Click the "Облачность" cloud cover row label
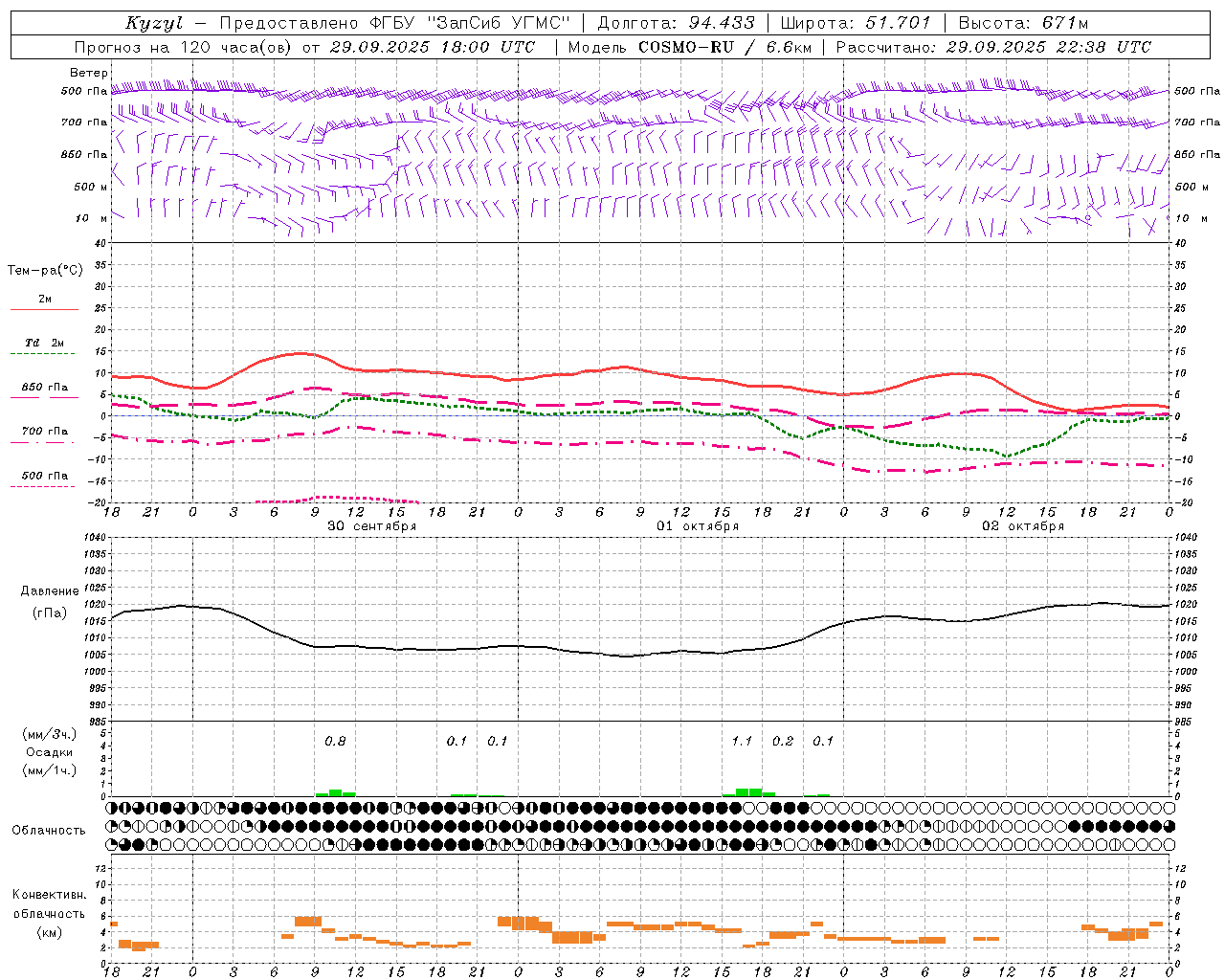Screen dimensions: 1225x980 coord(49,831)
